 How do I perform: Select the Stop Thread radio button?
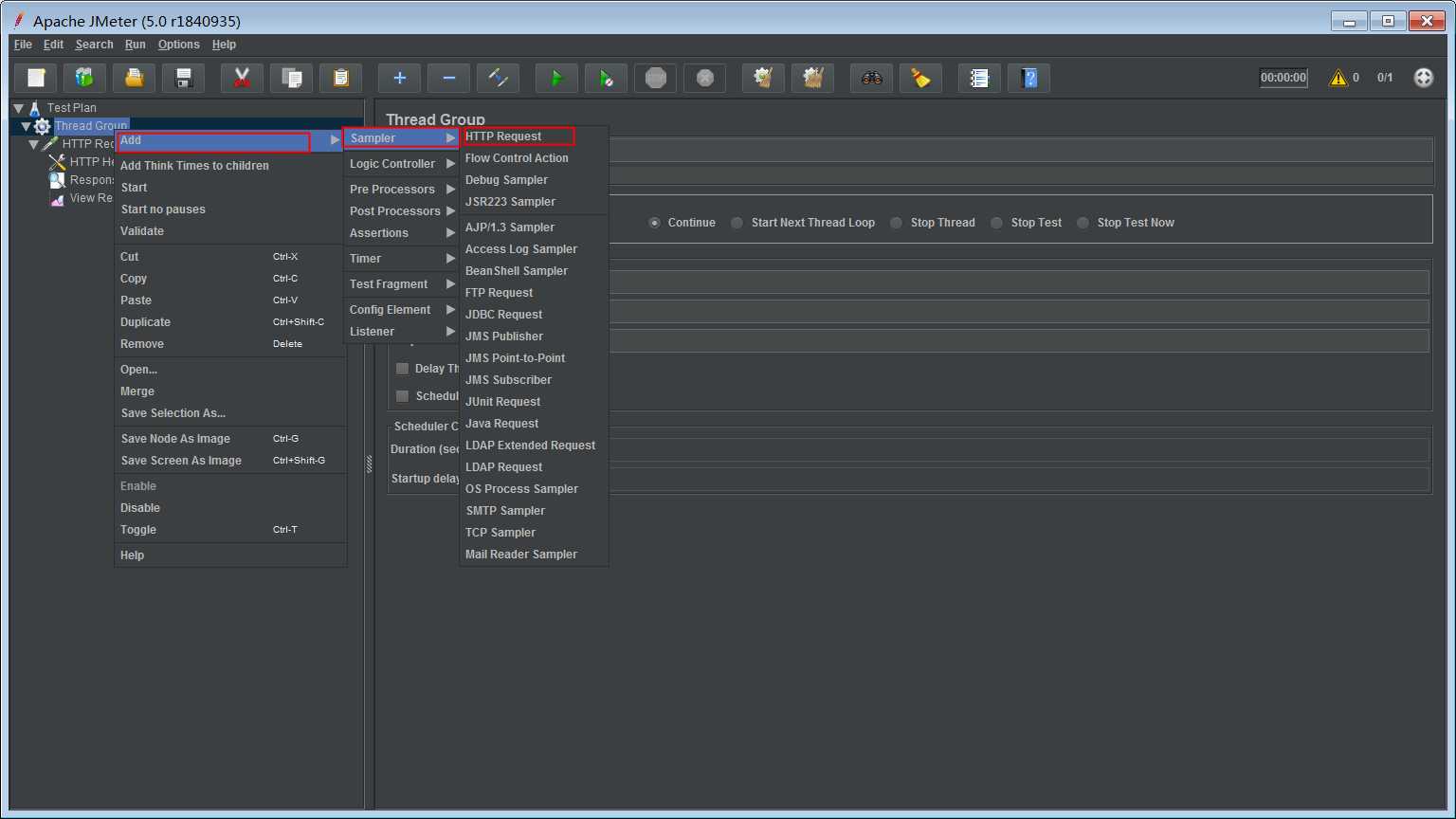click(x=896, y=223)
